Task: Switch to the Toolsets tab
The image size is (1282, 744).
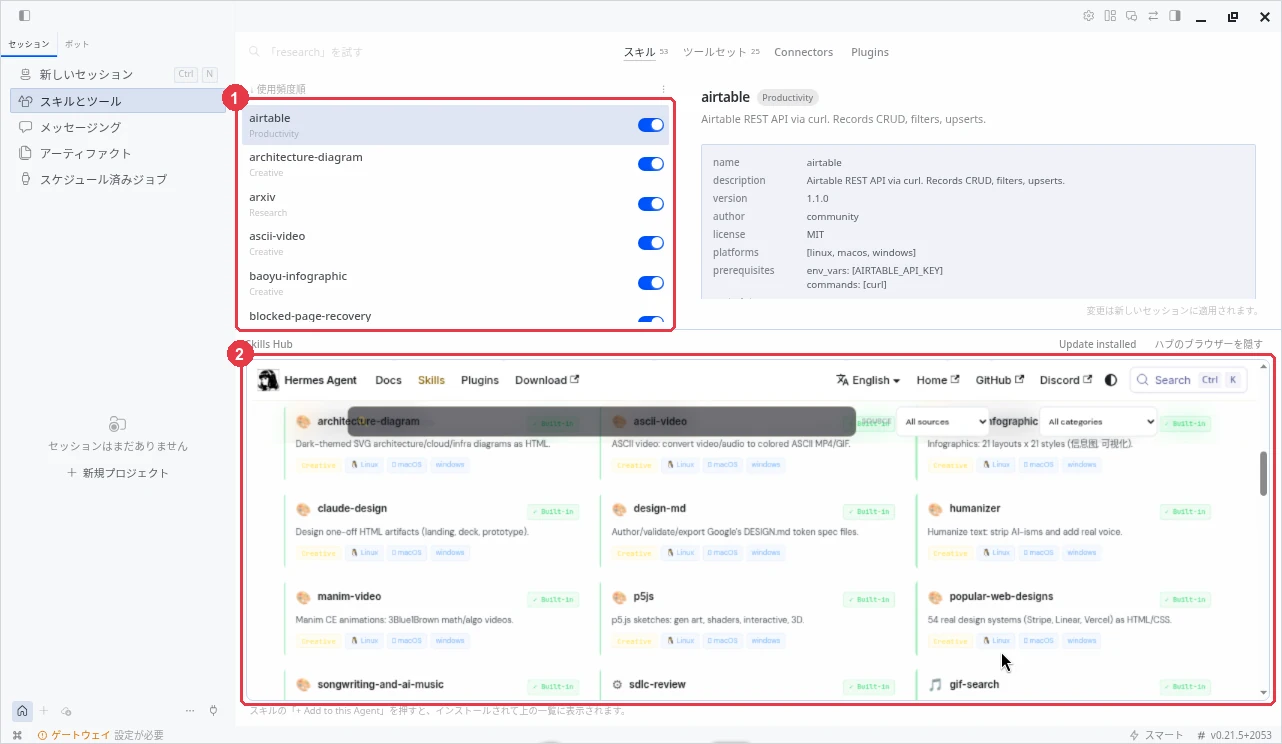Action: pos(721,52)
